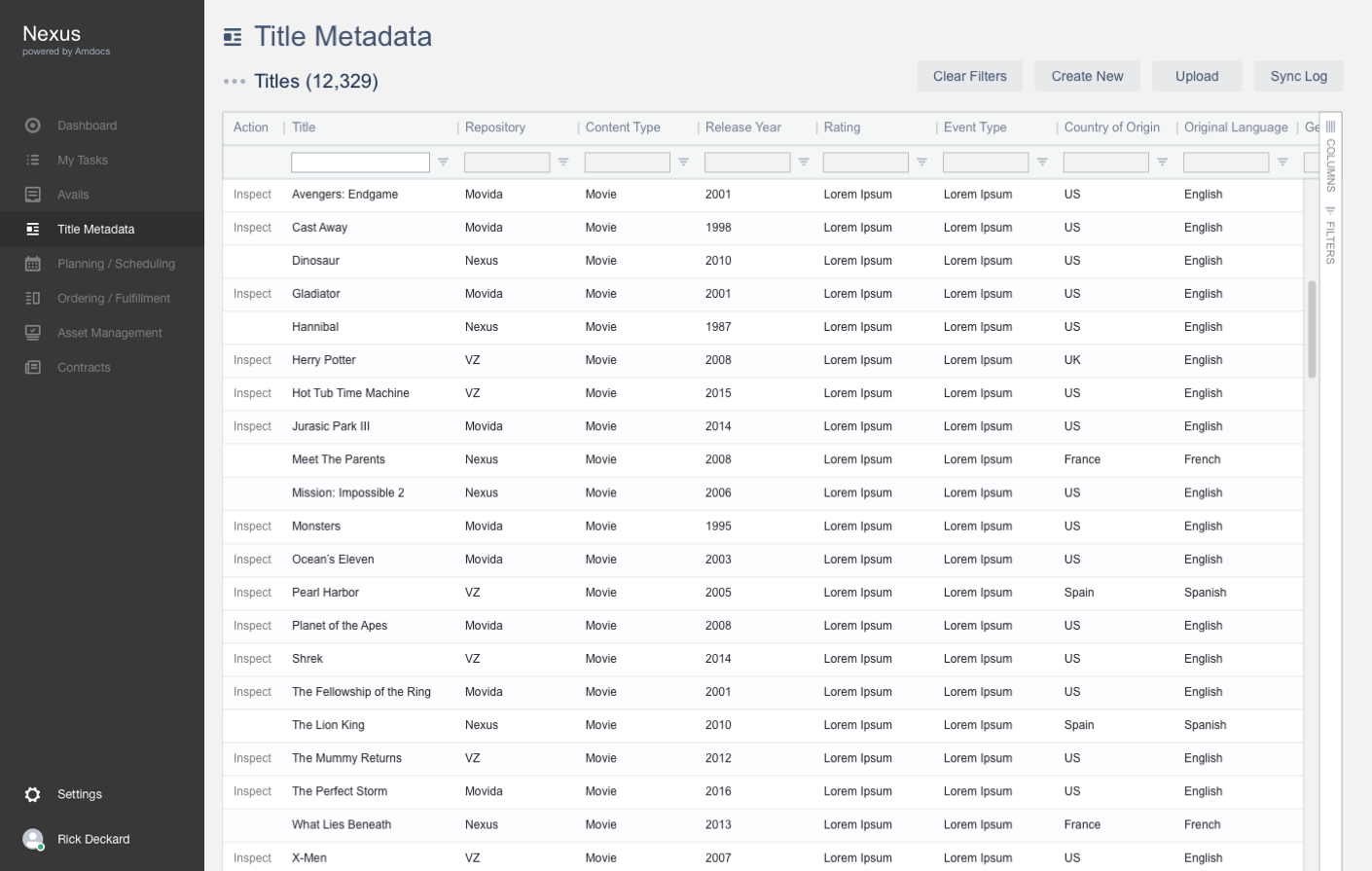Click the Title filter text field
1372x871 pixels.
tap(360, 163)
